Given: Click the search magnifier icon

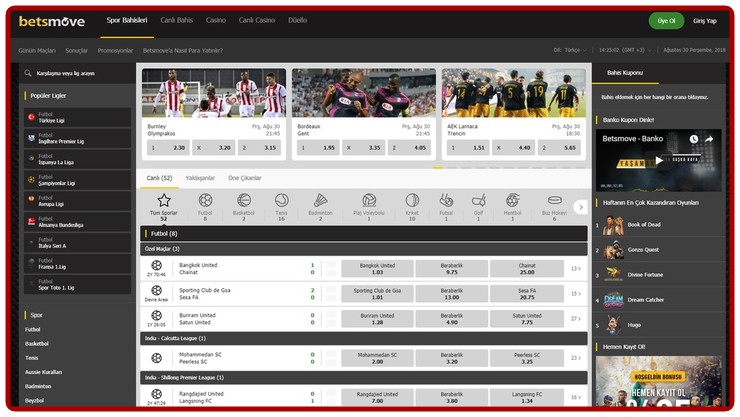Looking at the screenshot, I should pyautogui.click(x=28, y=73).
